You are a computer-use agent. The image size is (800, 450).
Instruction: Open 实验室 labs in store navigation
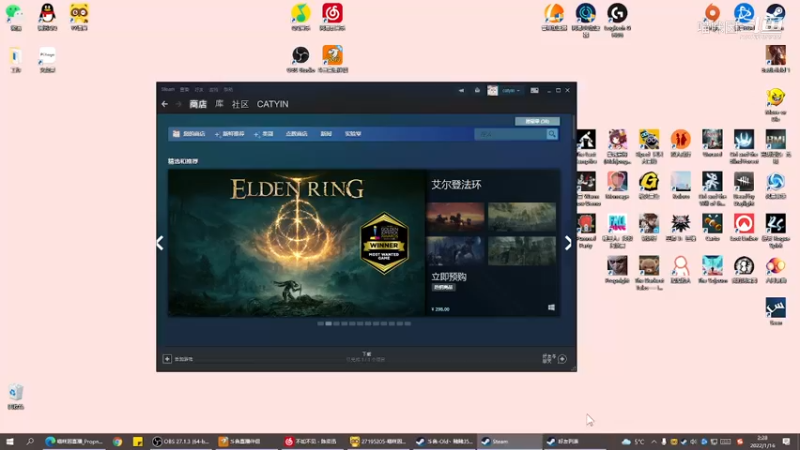click(353, 134)
